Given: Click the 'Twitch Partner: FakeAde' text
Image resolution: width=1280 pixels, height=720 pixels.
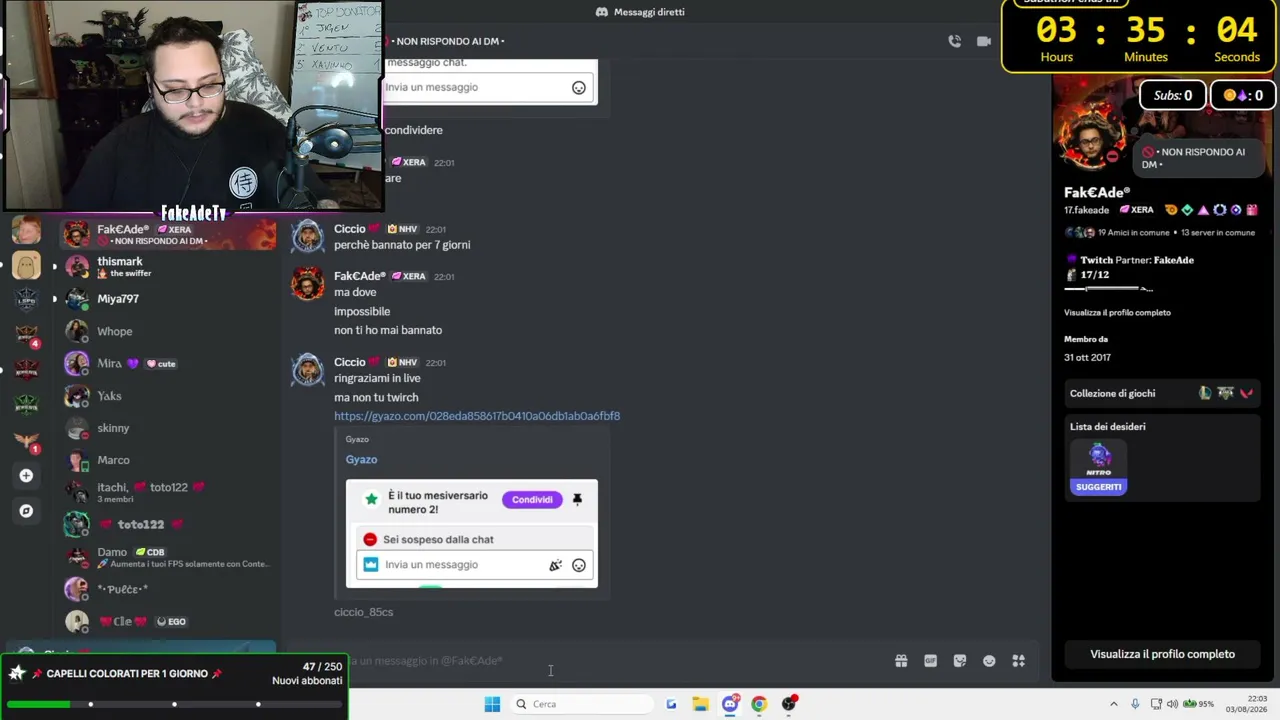Looking at the screenshot, I should point(1137,260).
